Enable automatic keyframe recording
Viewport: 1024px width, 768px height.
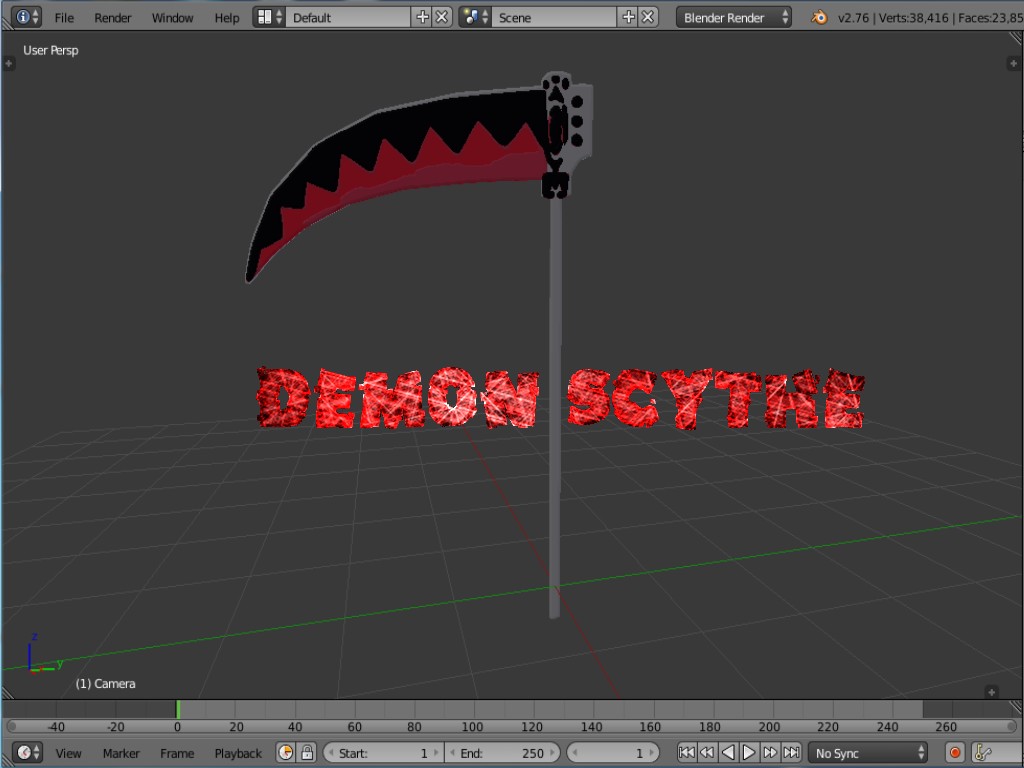pyautogui.click(x=955, y=752)
